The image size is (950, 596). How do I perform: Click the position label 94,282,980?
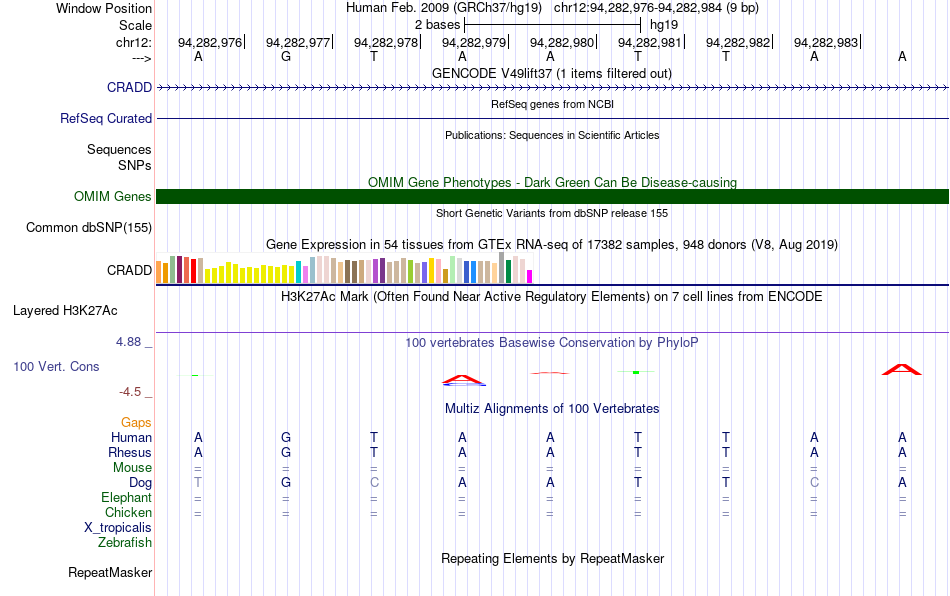(562, 42)
